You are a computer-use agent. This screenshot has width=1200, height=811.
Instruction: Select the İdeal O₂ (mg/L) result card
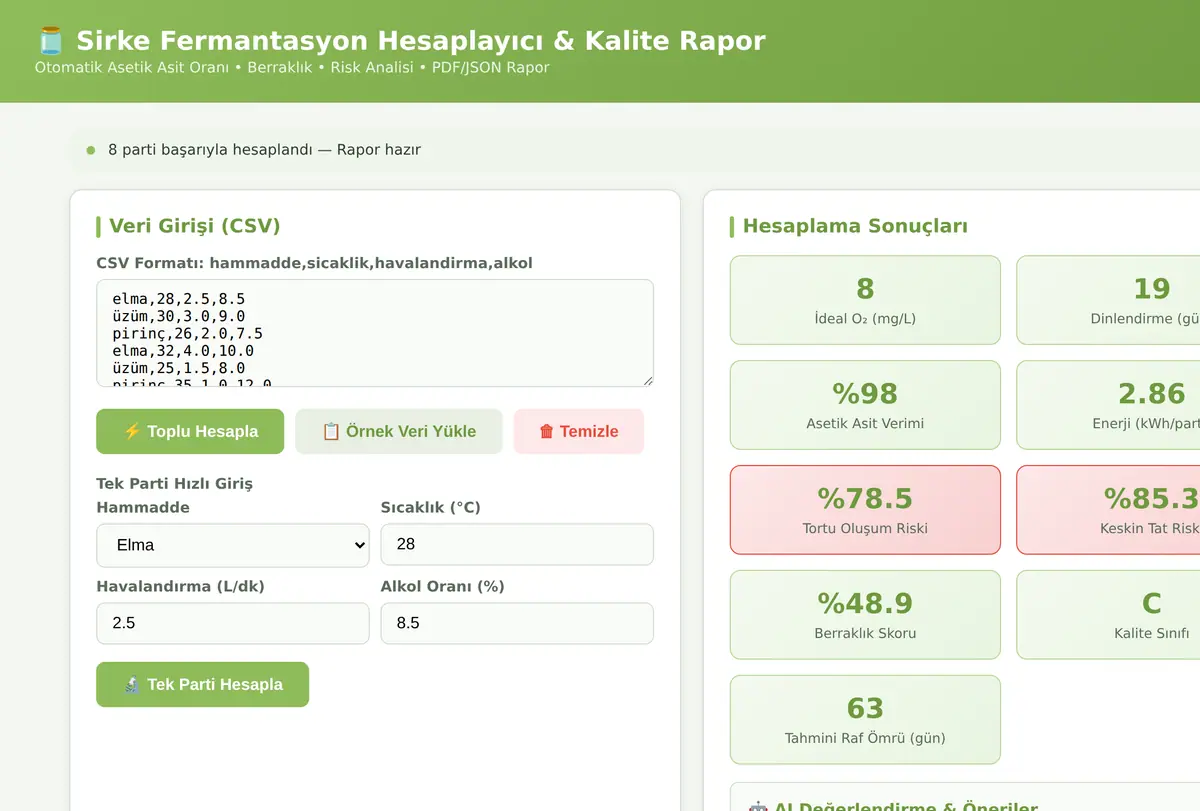[865, 300]
